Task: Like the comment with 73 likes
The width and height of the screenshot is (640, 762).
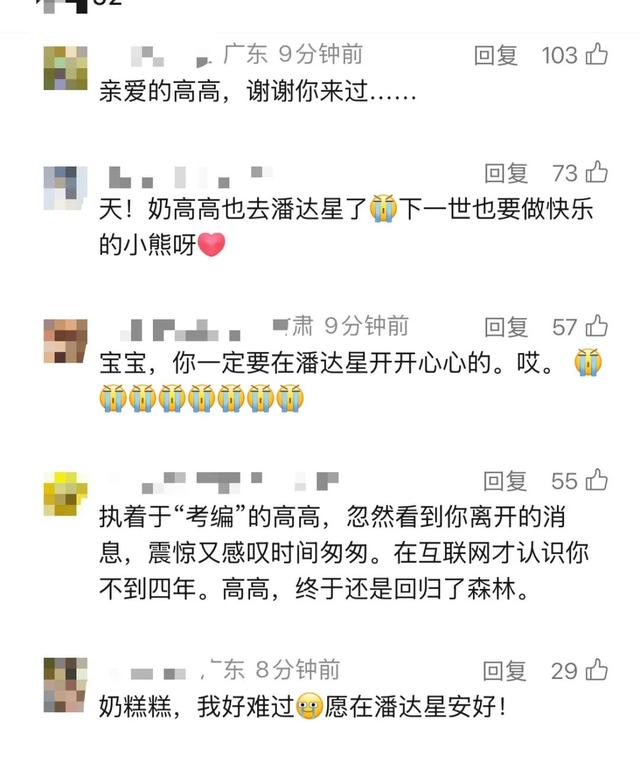Action: (x=597, y=172)
